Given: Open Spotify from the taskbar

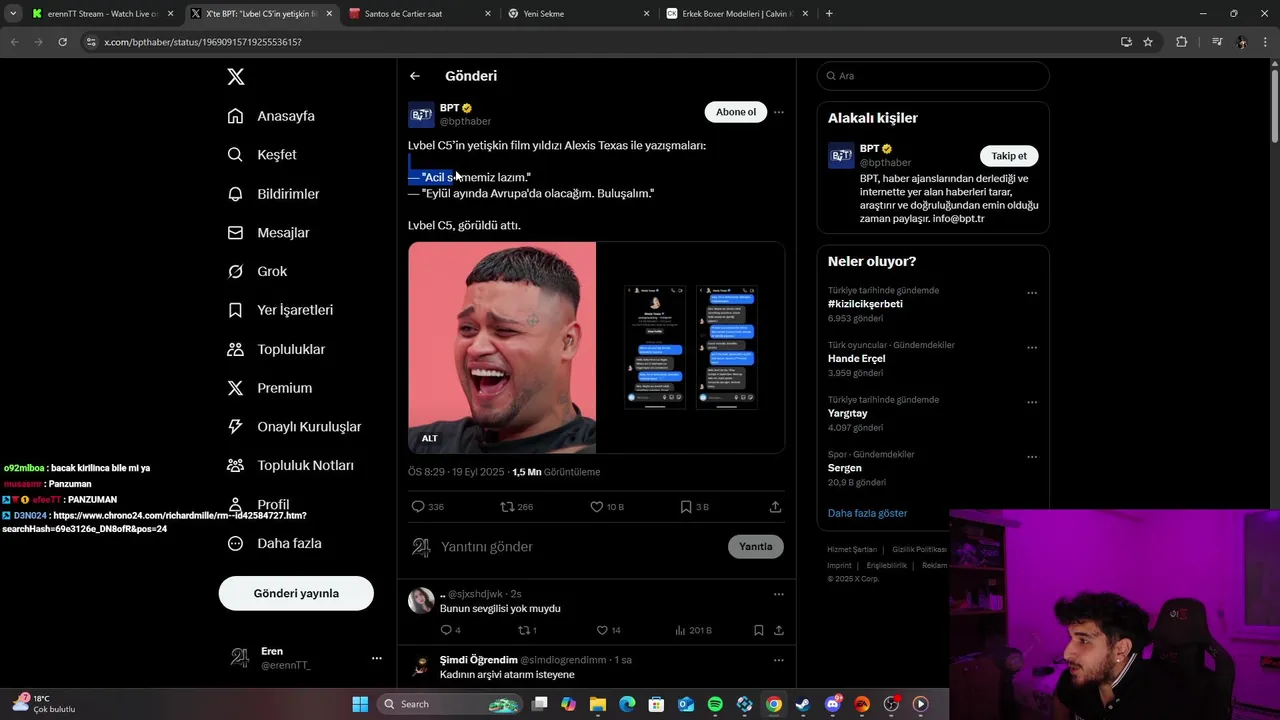Looking at the screenshot, I should [715, 704].
